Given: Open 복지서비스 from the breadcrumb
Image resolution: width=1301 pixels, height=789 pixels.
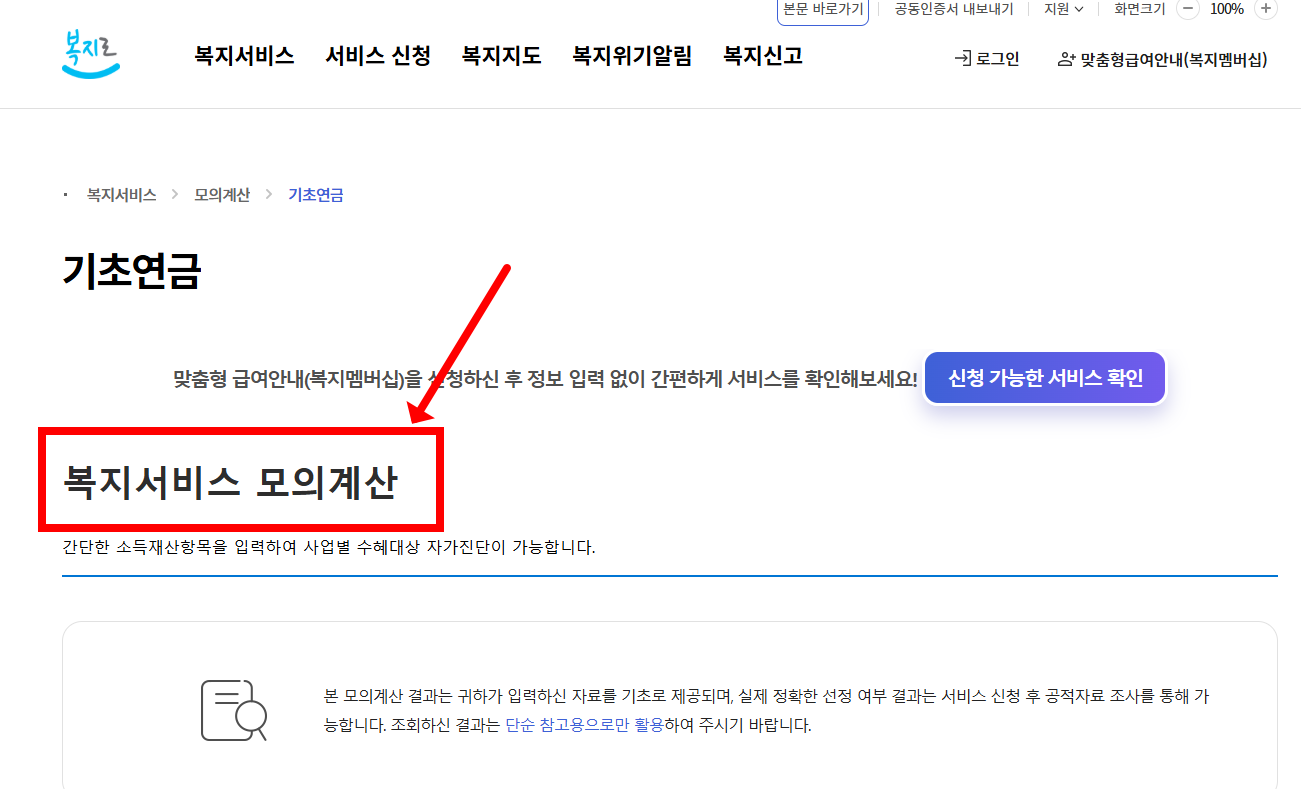Looking at the screenshot, I should pyautogui.click(x=122, y=194).
